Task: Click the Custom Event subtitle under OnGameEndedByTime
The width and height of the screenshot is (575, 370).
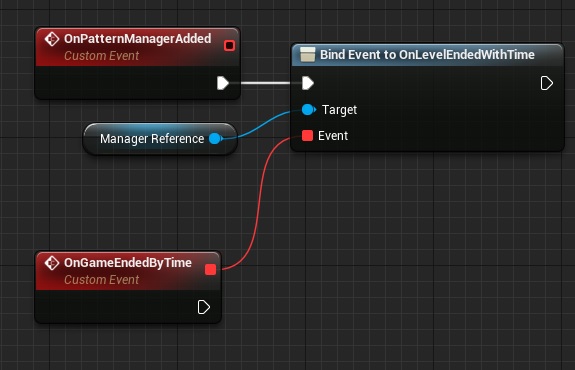Action: pyautogui.click(x=102, y=280)
